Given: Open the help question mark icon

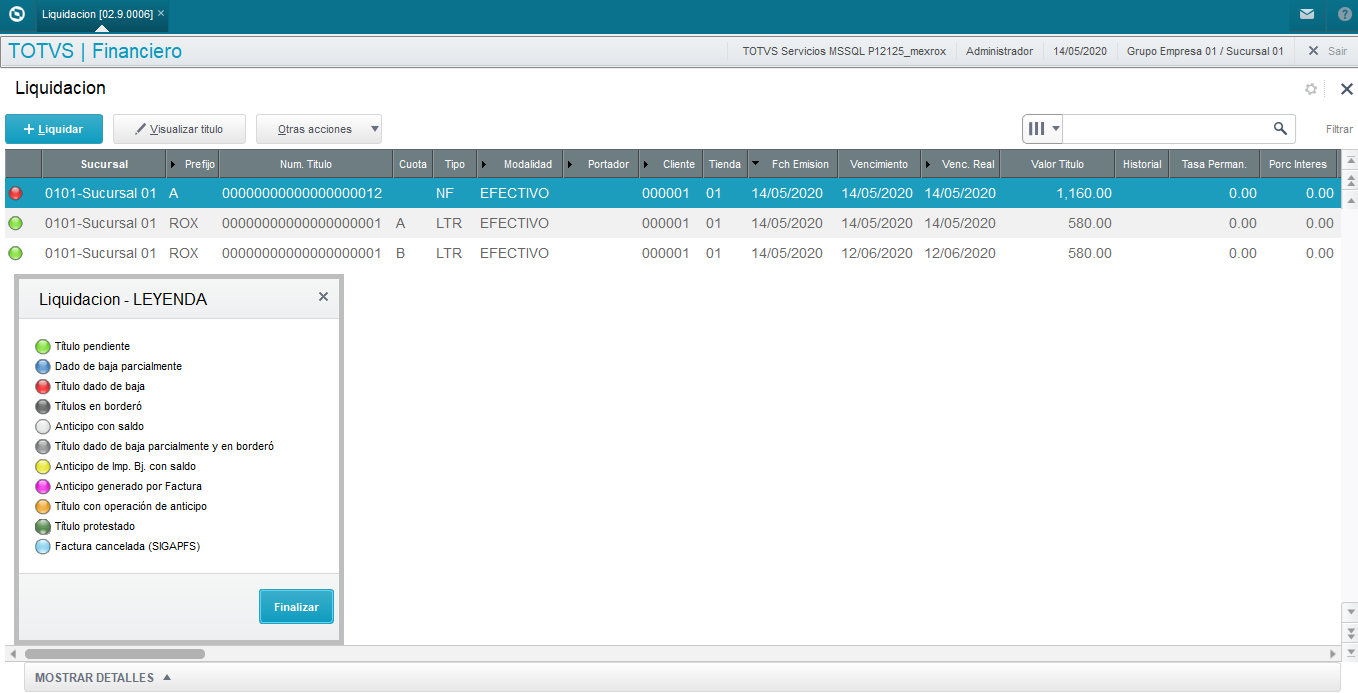Looking at the screenshot, I should click(1344, 15).
